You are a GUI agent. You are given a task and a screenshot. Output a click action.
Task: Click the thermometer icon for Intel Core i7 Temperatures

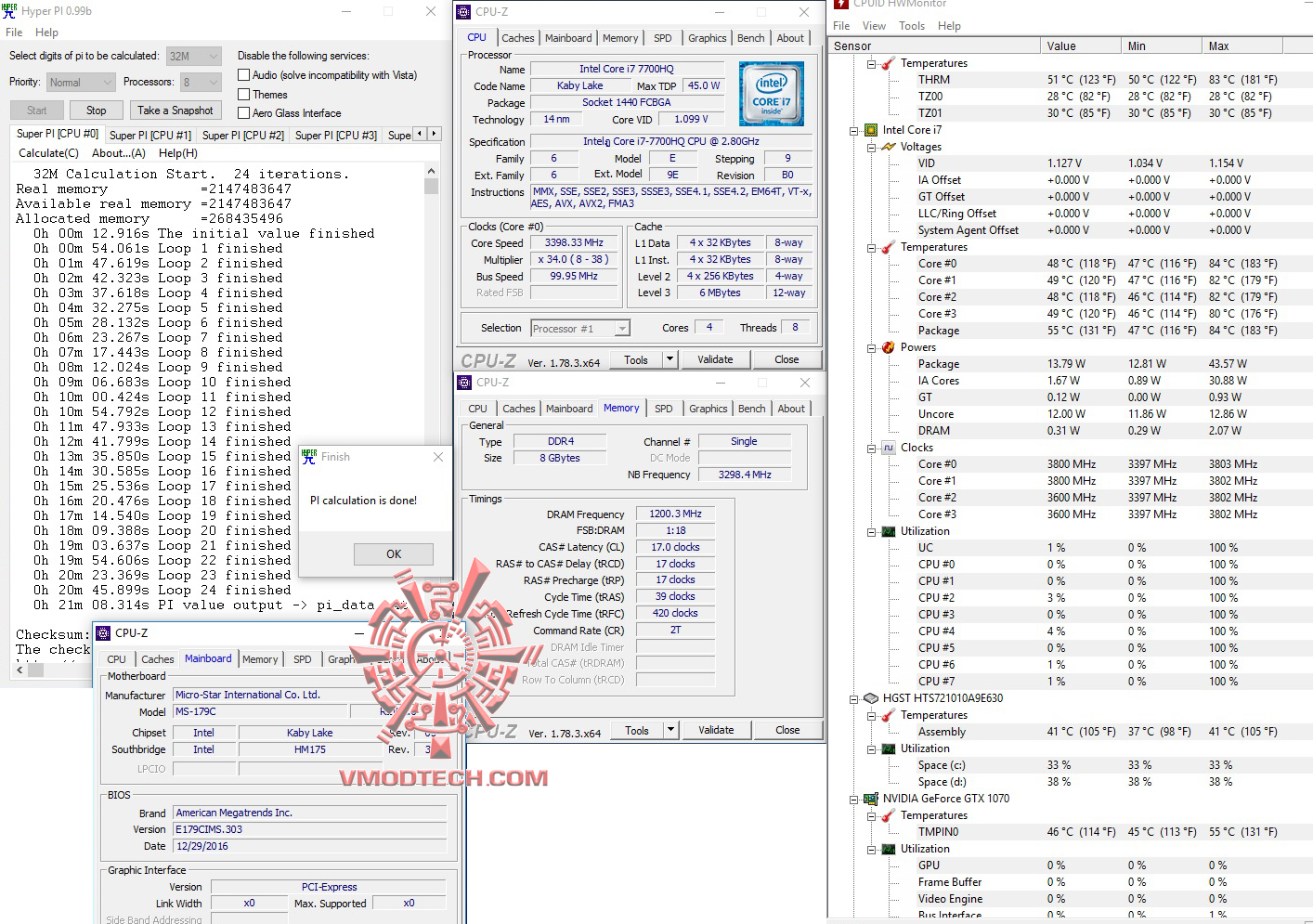coord(889,247)
